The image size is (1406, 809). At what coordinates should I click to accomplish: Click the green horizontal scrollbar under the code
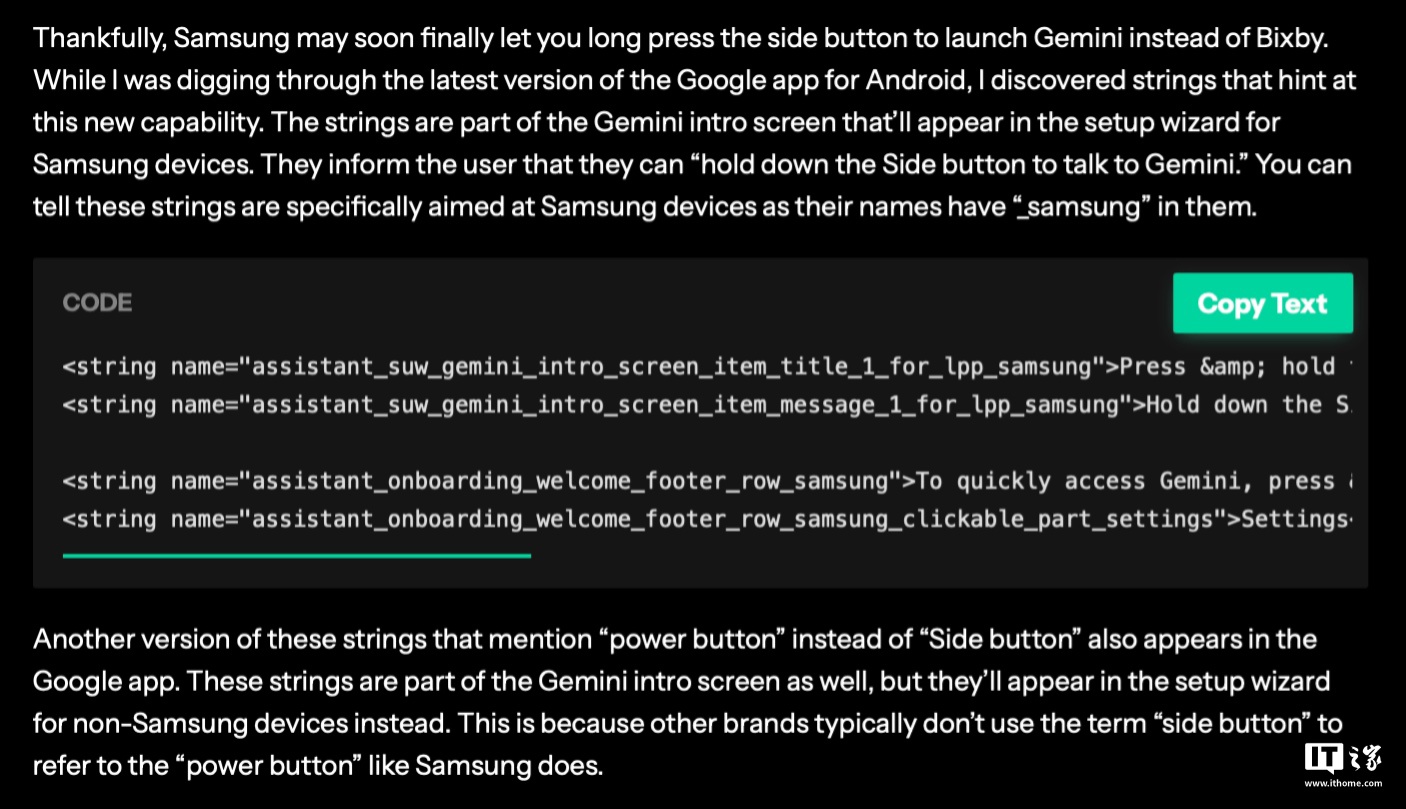296,555
